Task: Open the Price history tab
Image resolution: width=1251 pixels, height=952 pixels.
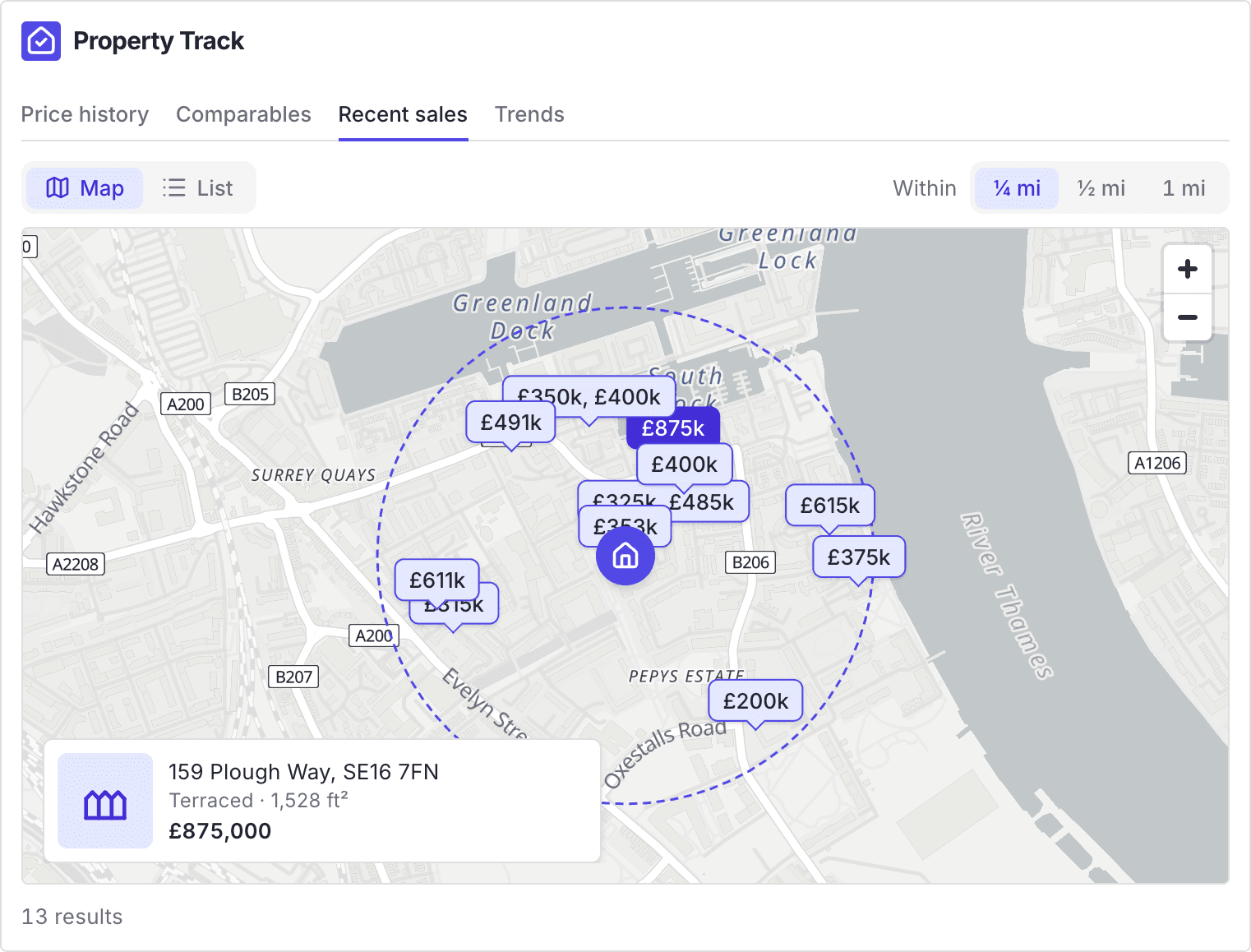Action: (85, 114)
